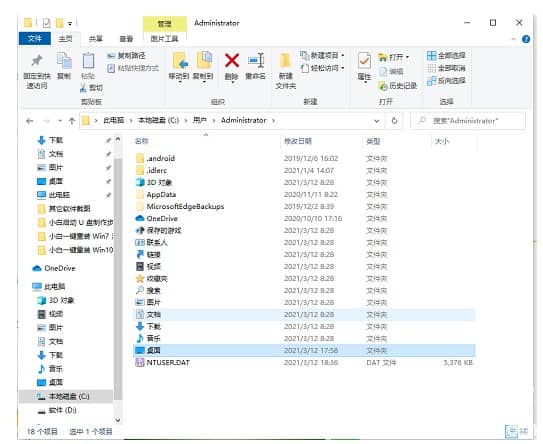The width and height of the screenshot is (543, 444).
Task: Click the Administrator breadcrumb segment
Action: click(x=243, y=121)
